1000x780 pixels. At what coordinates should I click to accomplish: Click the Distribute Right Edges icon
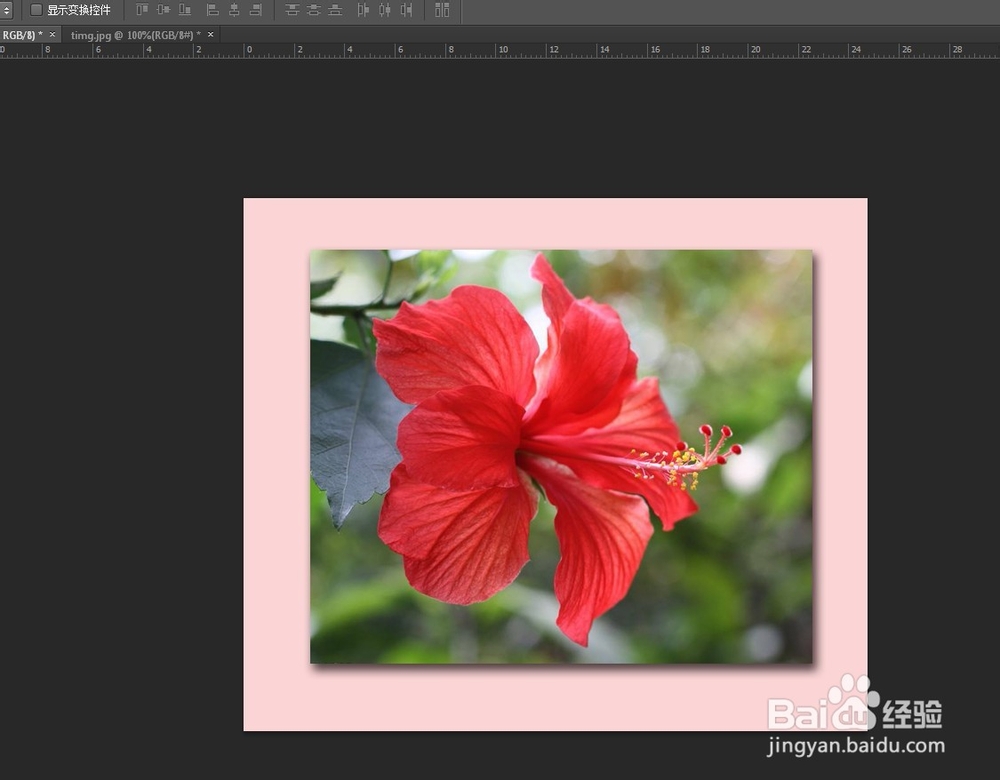coord(406,10)
